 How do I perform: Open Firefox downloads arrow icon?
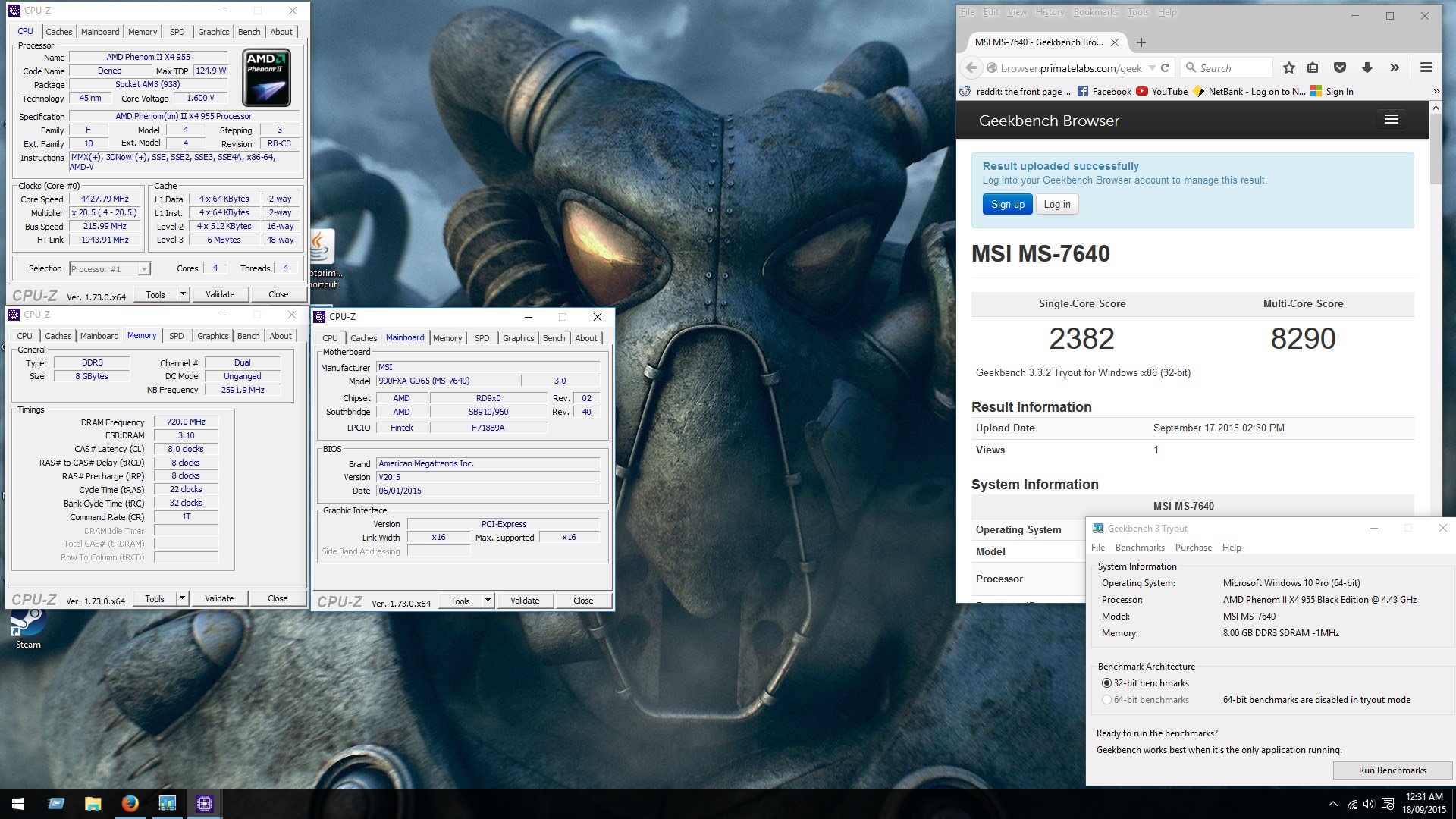[x=1367, y=68]
